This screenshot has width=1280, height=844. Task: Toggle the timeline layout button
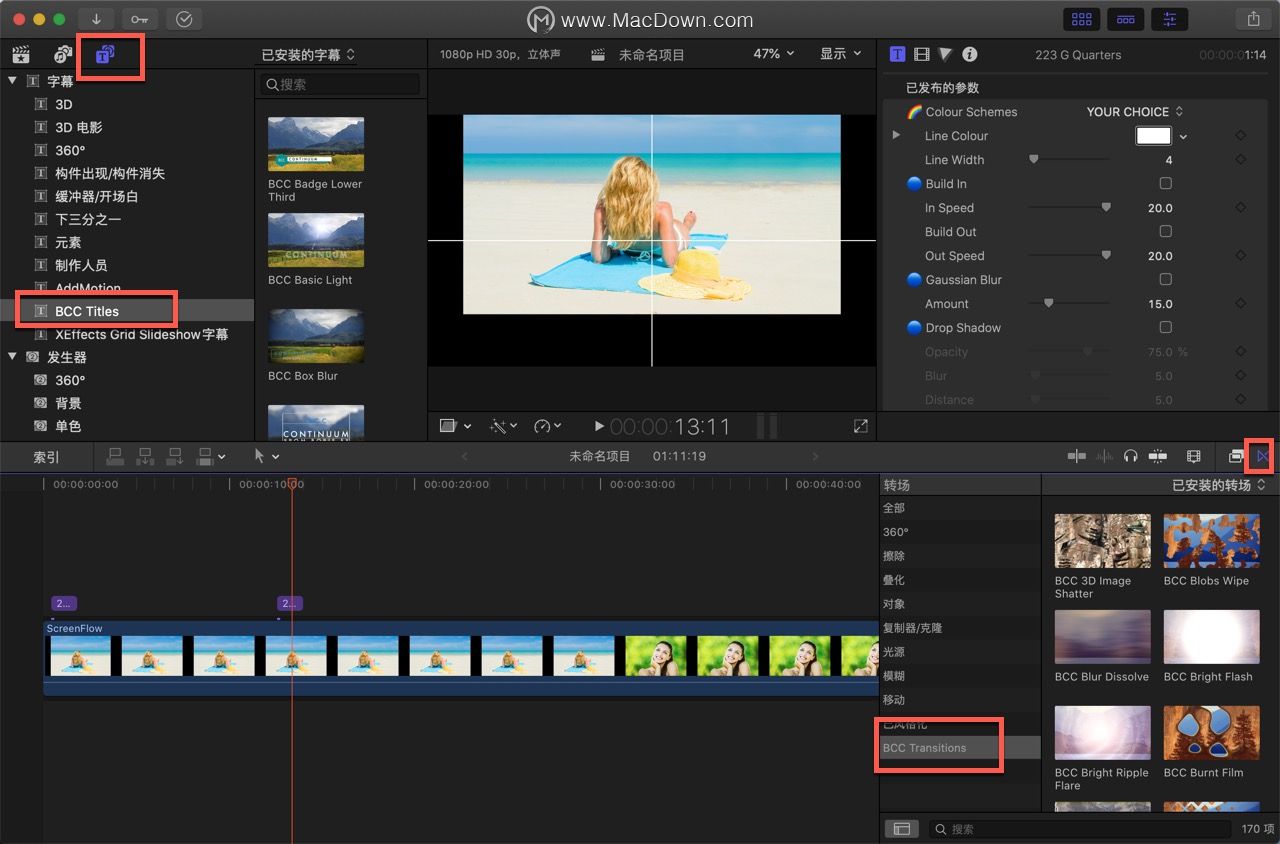[x=1125, y=19]
